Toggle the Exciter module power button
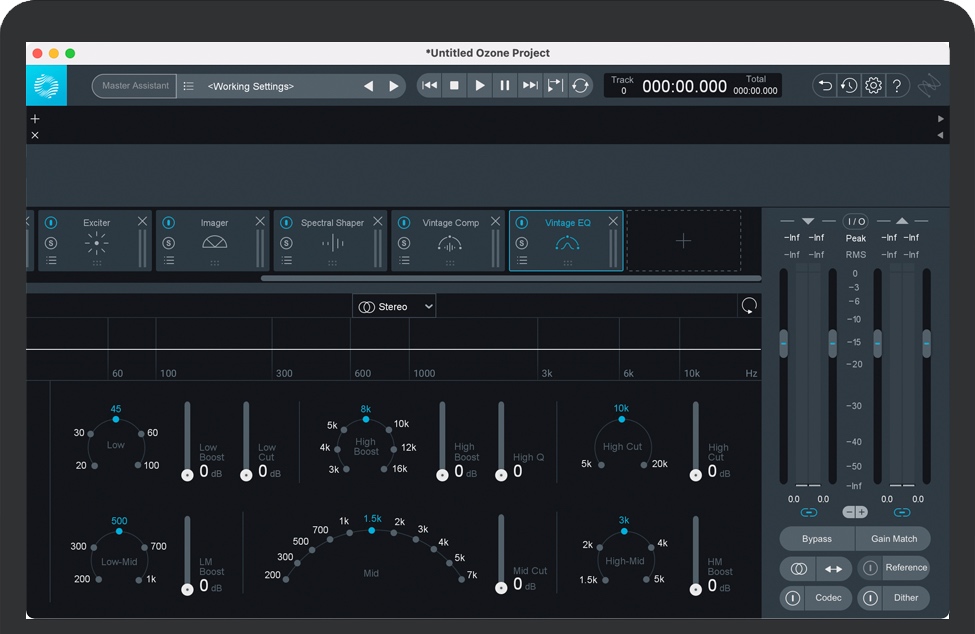975x634 pixels. (51, 222)
